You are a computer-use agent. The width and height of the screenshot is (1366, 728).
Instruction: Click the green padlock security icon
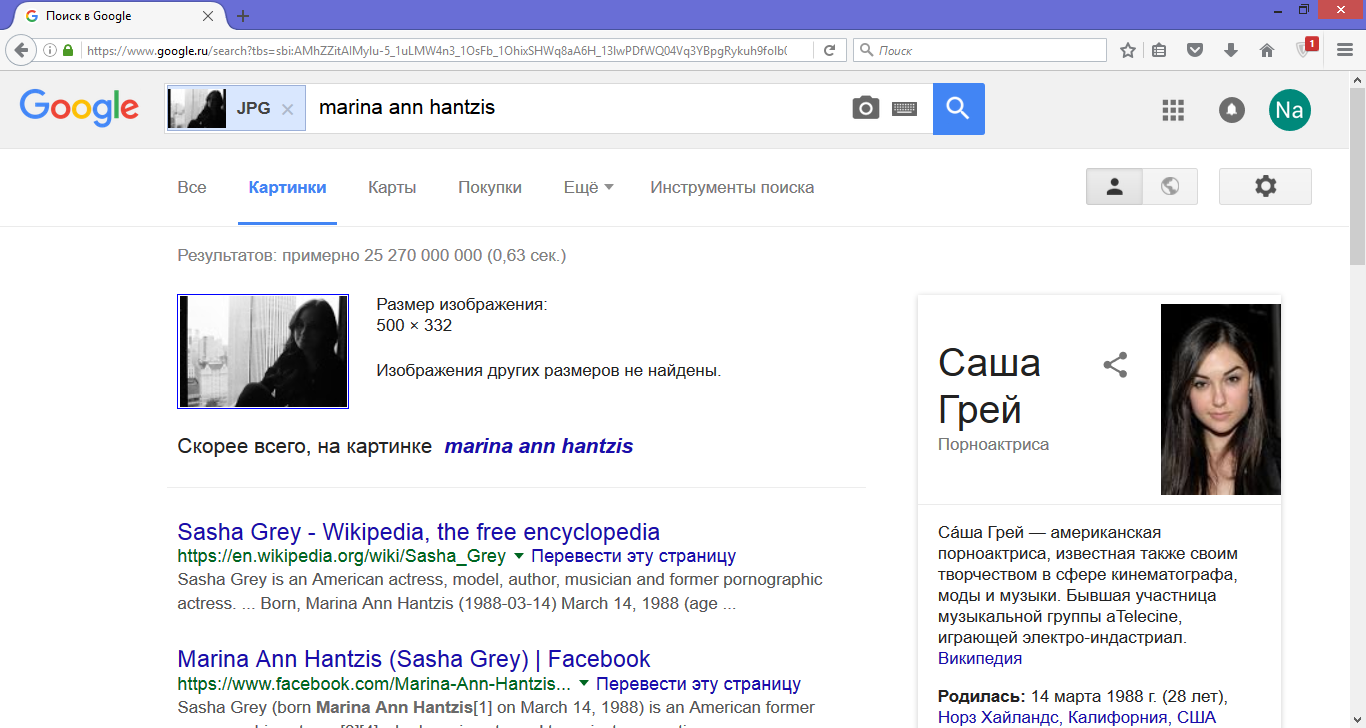[x=68, y=50]
